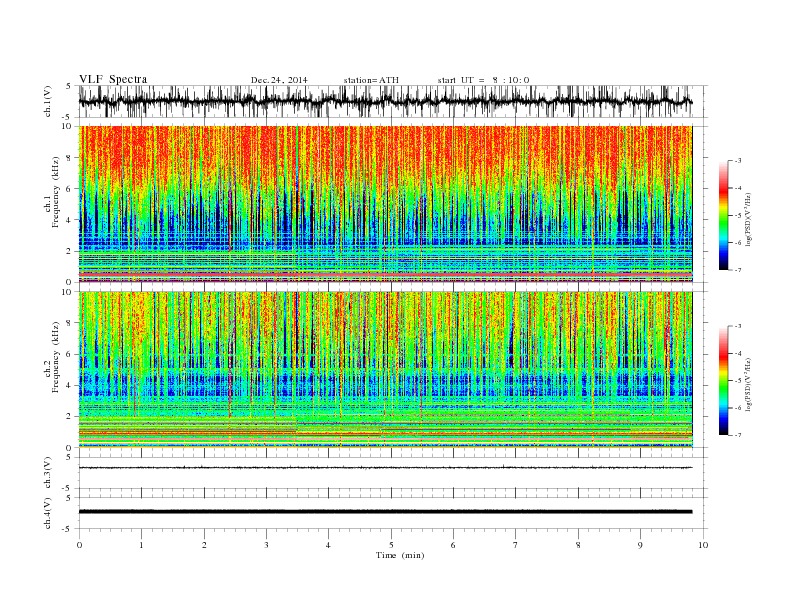Image resolution: width=792 pixels, height=612 pixels.
Task: Click the "ch.3(V)" axis label
Action: click(48, 473)
